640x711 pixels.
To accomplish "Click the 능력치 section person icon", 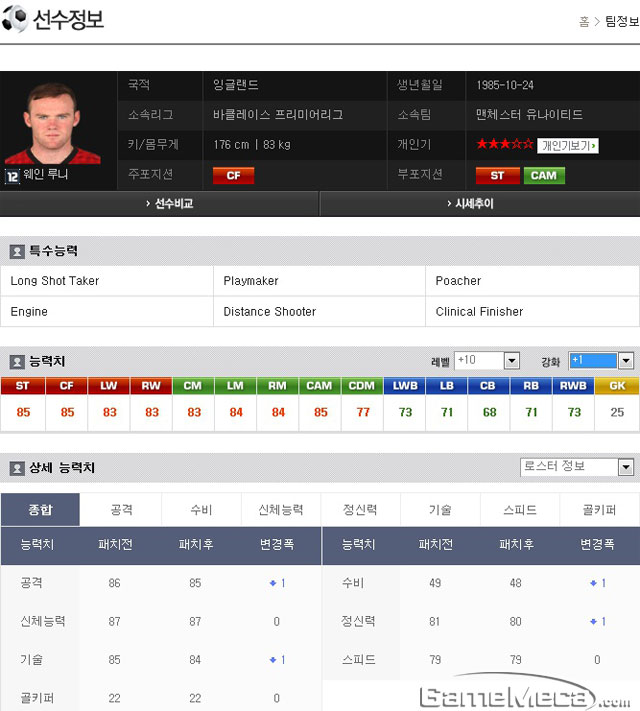I will pos(17,362).
